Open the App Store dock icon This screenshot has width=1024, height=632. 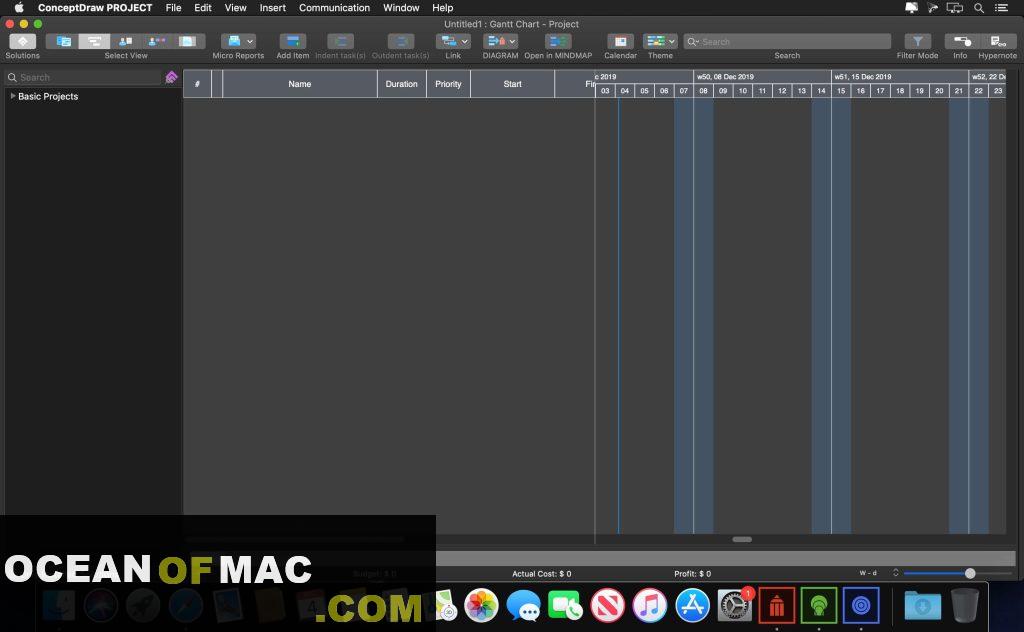[692, 605]
